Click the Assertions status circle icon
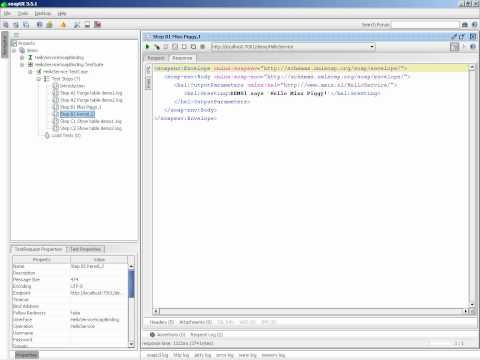This screenshot has width=480, height=360. click(152, 334)
